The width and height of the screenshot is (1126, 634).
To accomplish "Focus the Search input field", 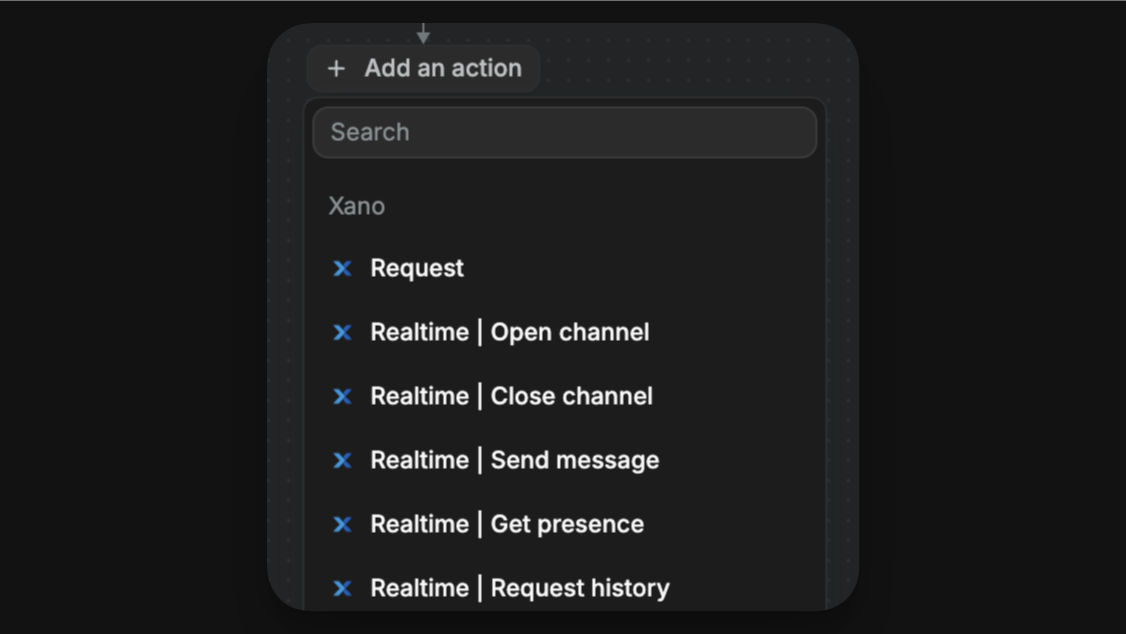I will click(x=565, y=131).
